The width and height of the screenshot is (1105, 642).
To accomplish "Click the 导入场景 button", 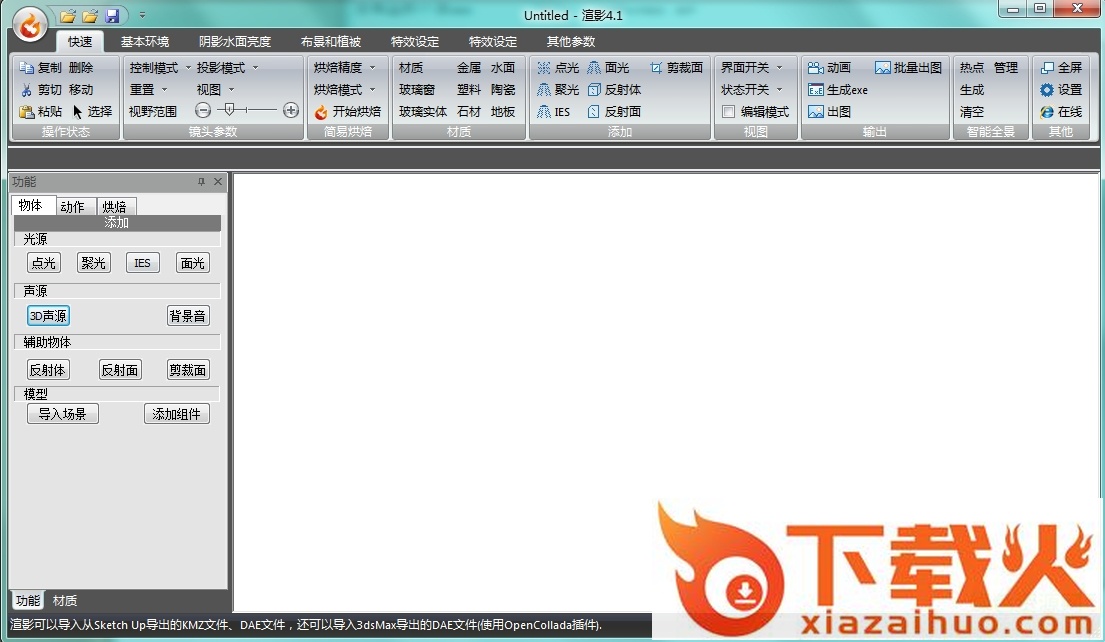I will (63, 414).
